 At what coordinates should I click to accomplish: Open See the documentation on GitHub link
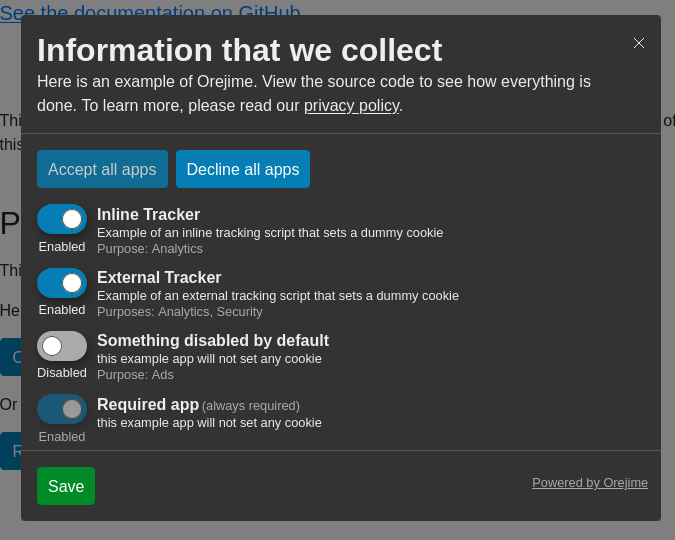point(150,12)
